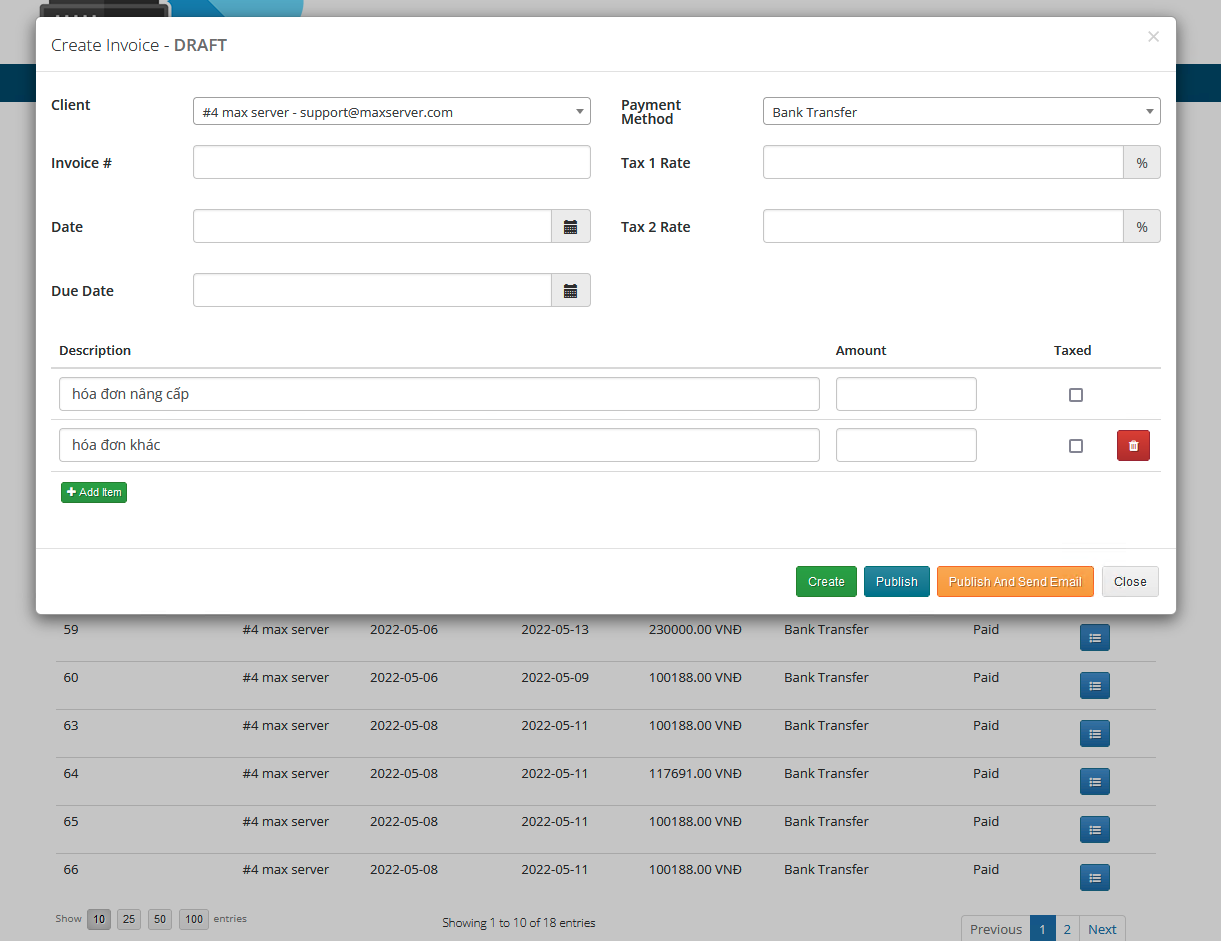Expand the Client dropdown
The width and height of the screenshot is (1221, 941).
(x=391, y=112)
